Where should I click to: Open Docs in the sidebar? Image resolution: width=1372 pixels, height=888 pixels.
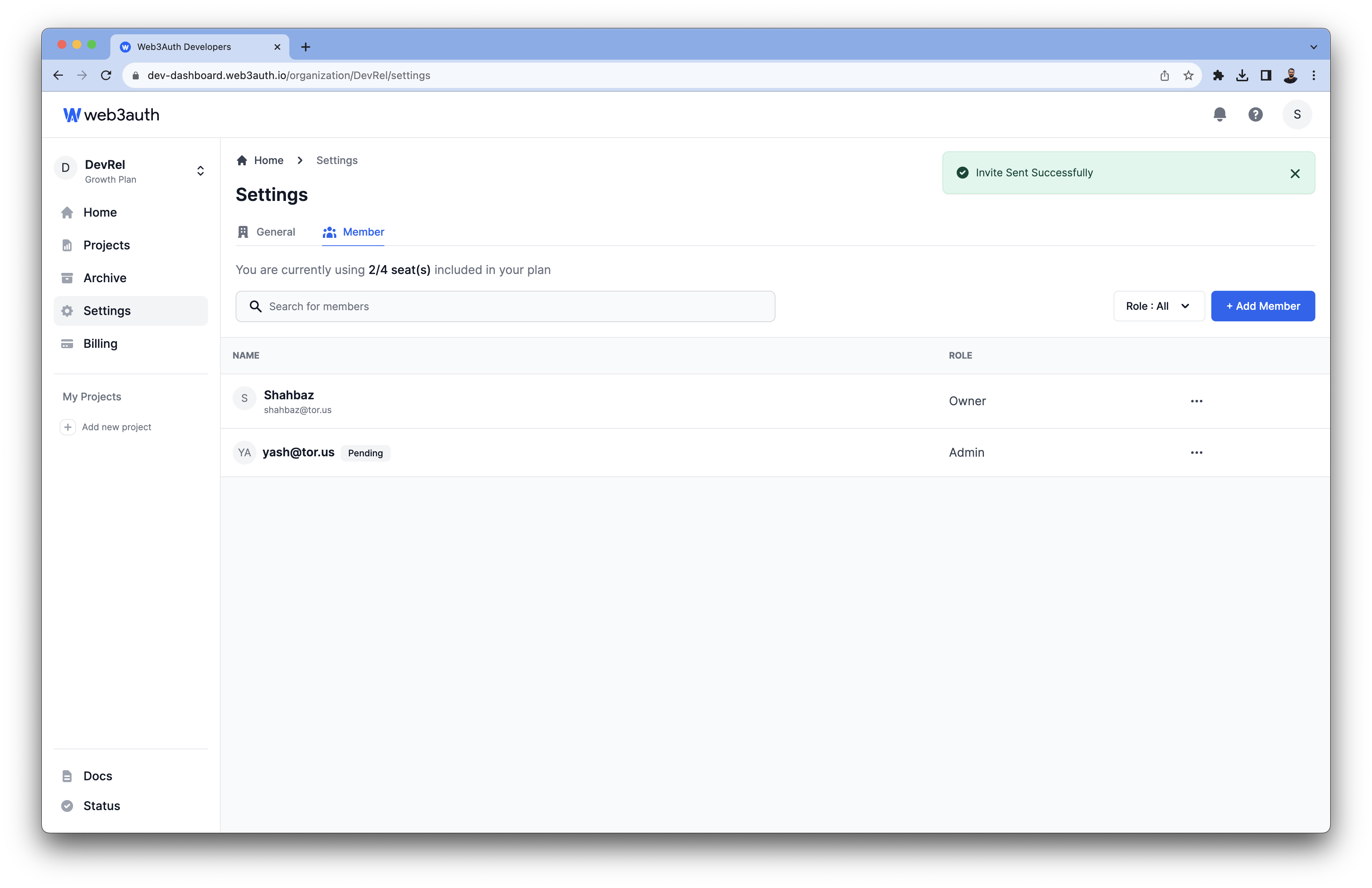(130, 776)
